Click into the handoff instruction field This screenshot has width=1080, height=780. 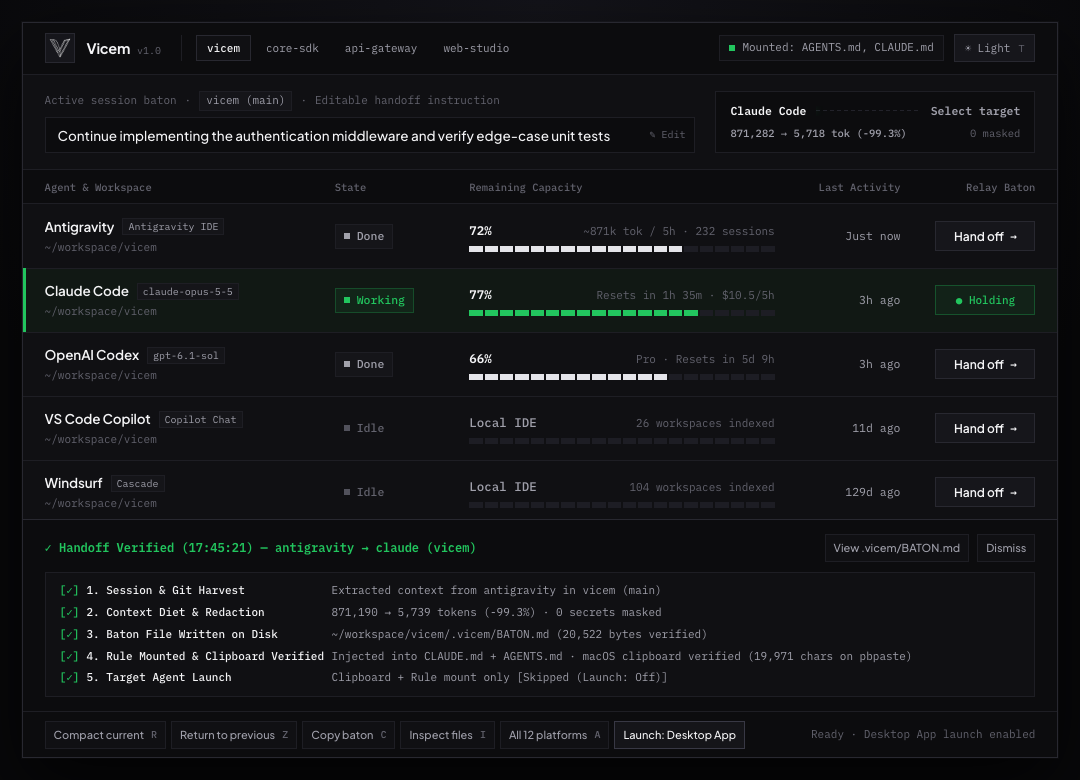tap(369, 135)
